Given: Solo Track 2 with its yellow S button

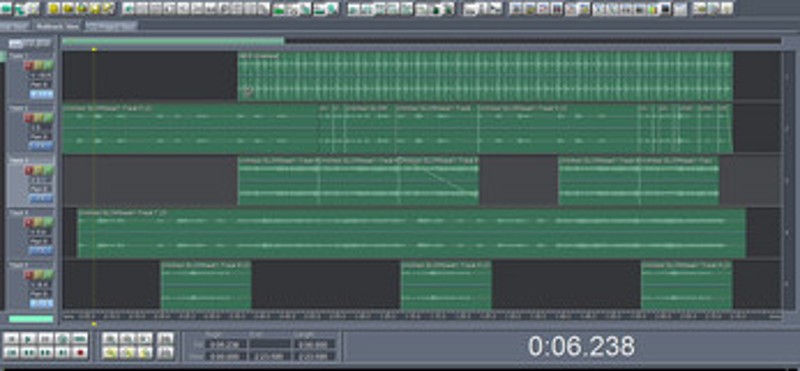Looking at the screenshot, I should [x=38, y=118].
